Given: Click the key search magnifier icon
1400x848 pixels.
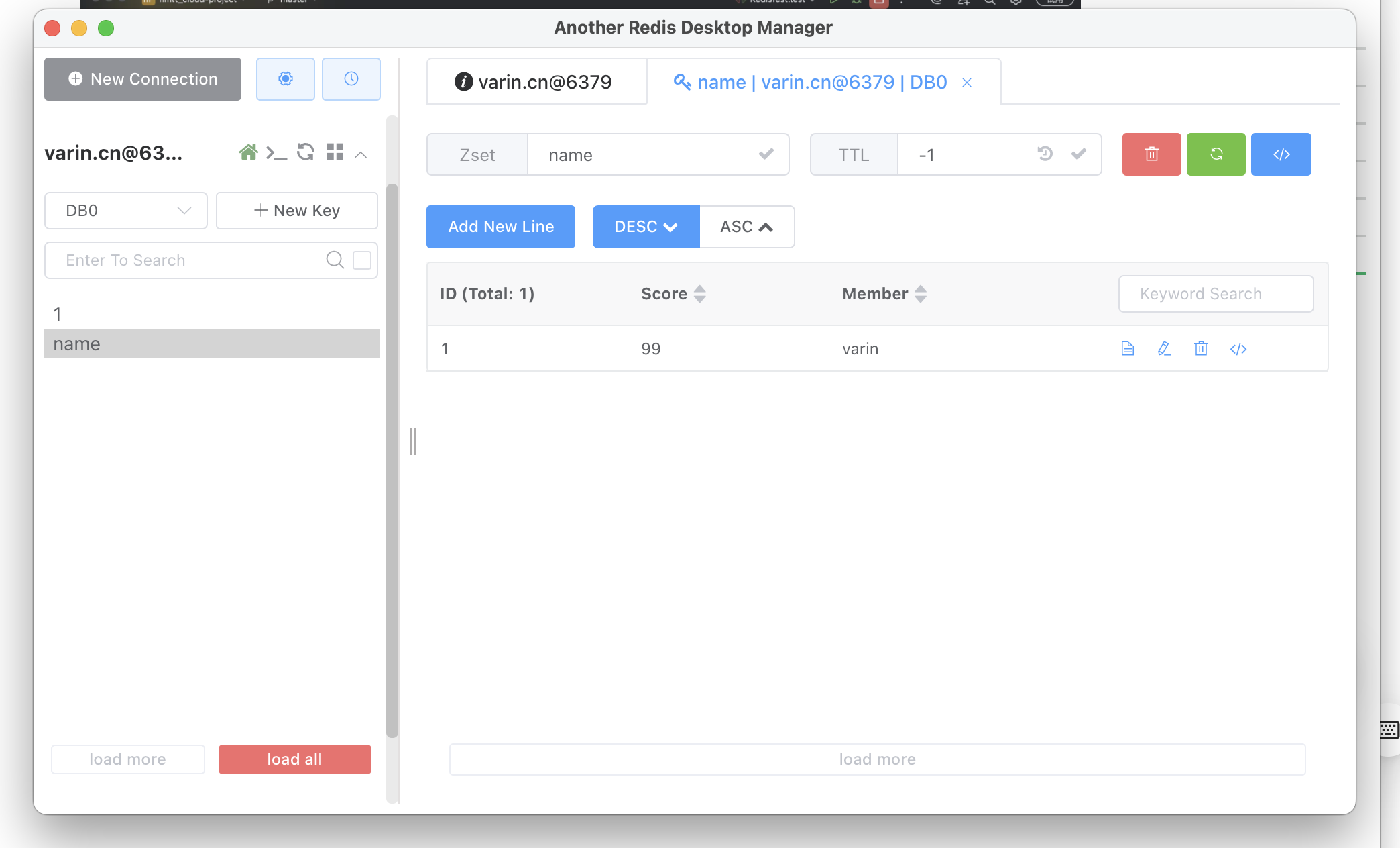Looking at the screenshot, I should pyautogui.click(x=335, y=260).
